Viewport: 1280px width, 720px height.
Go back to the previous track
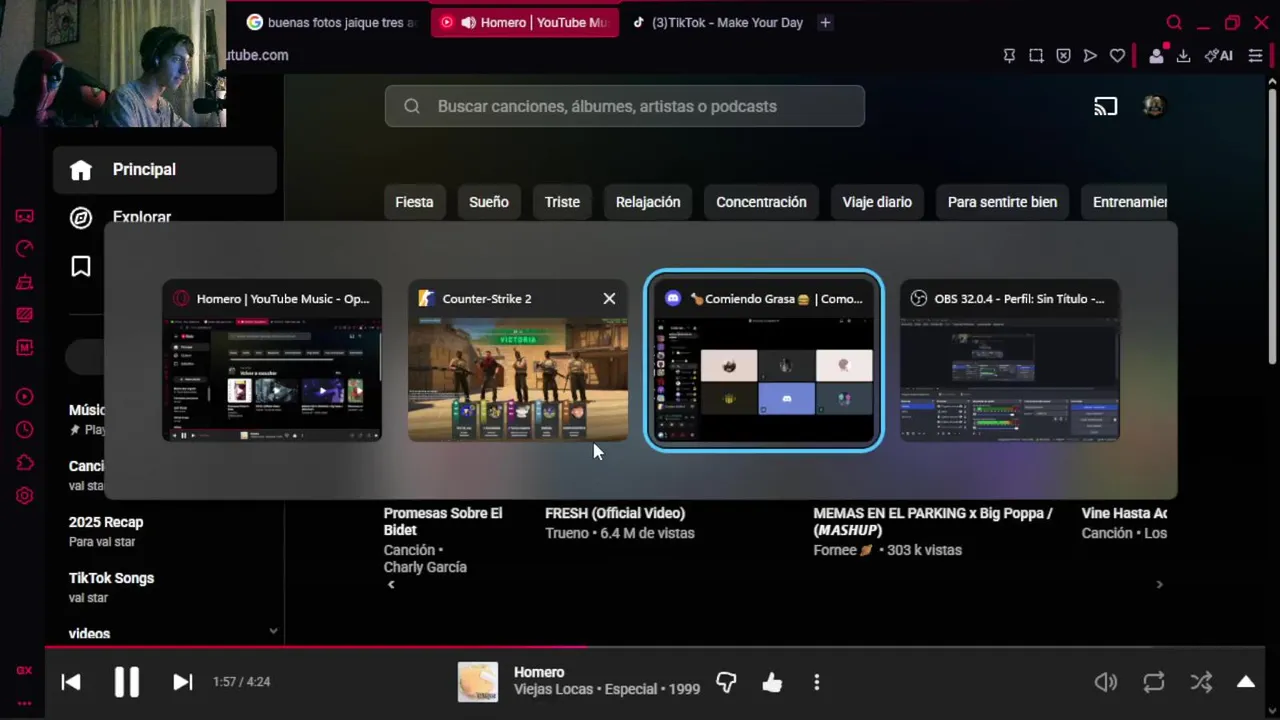coord(70,682)
